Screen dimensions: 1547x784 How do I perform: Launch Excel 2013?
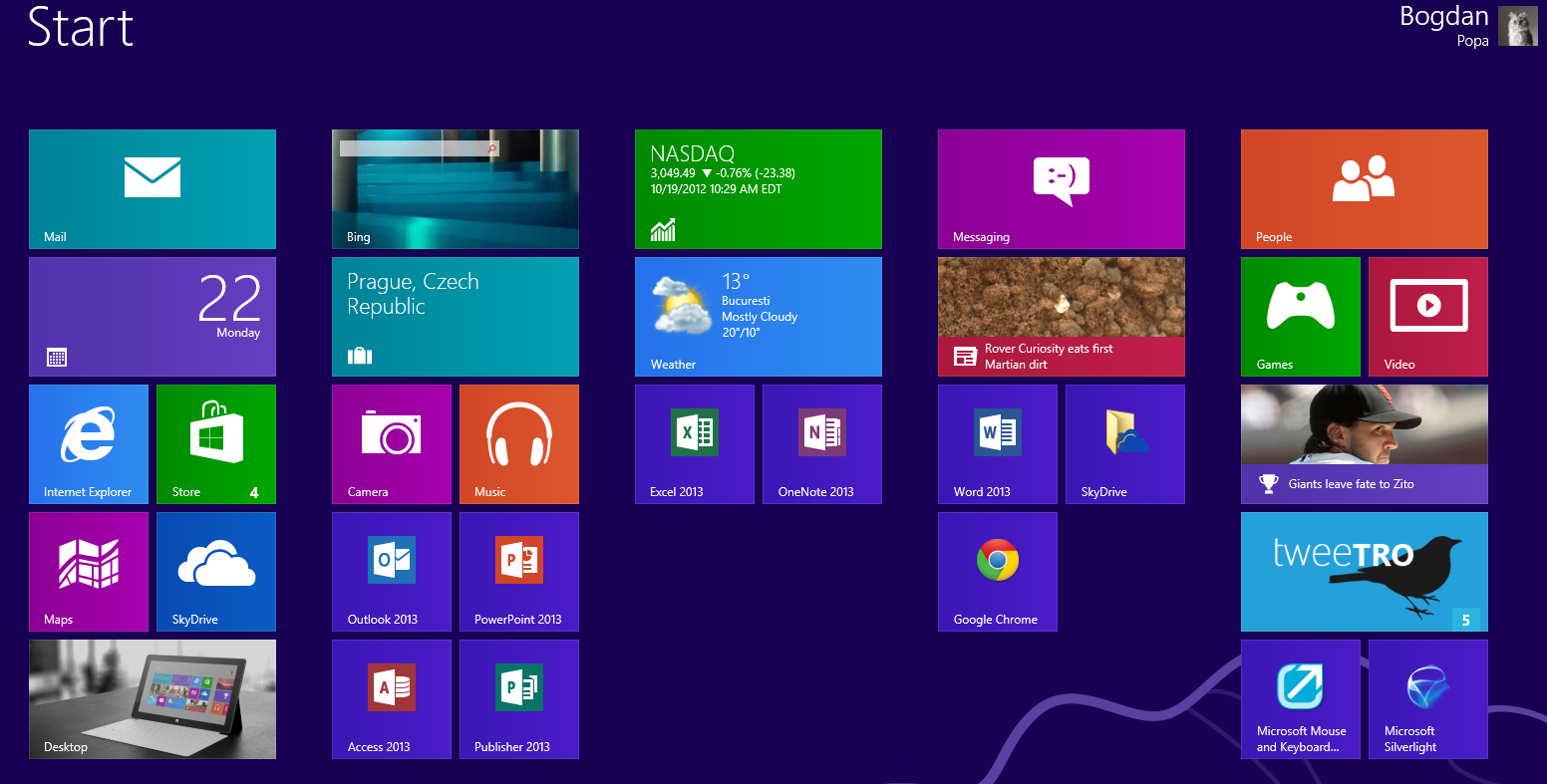tap(695, 444)
